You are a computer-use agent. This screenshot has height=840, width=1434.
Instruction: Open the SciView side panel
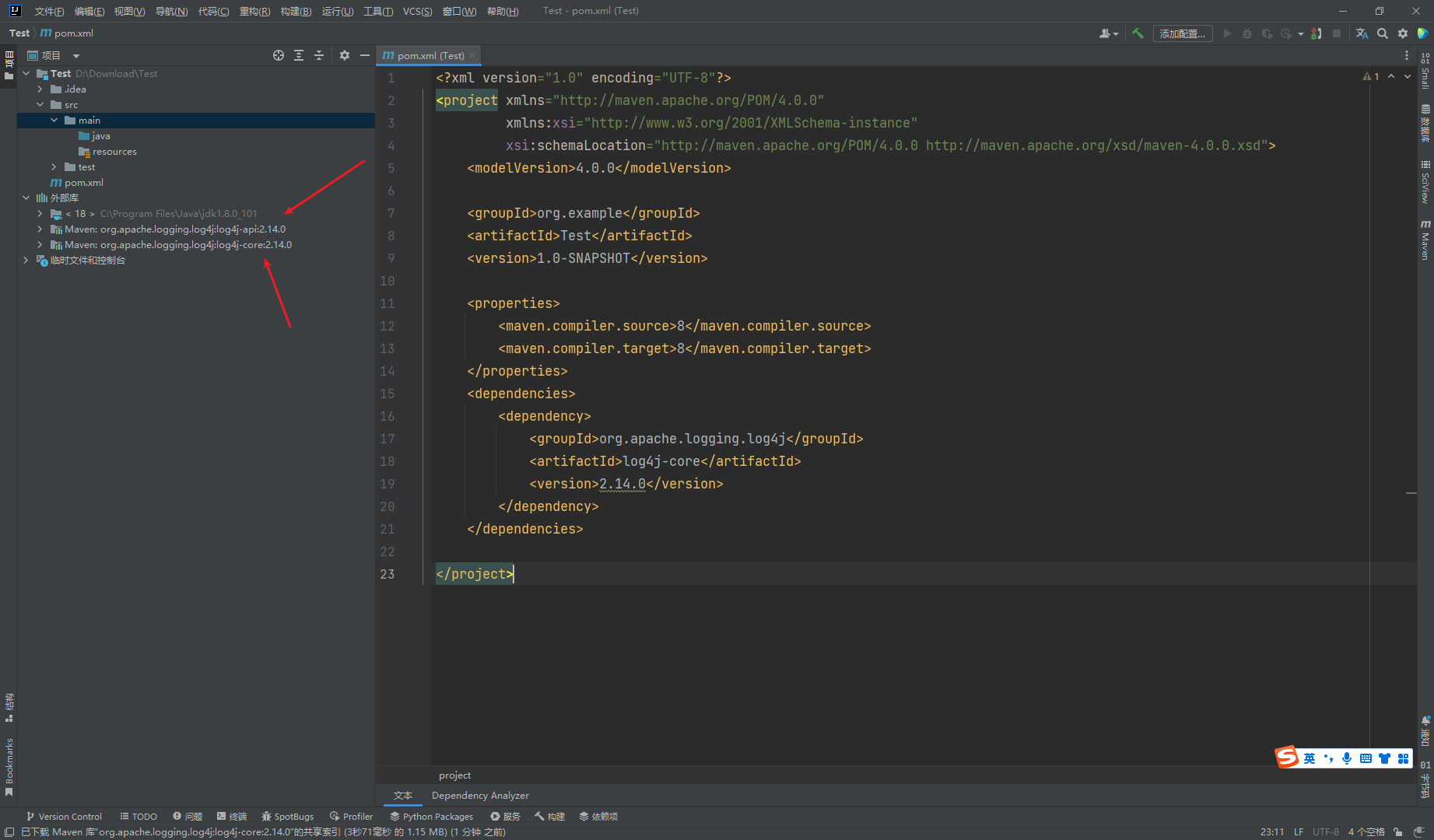click(x=1425, y=181)
